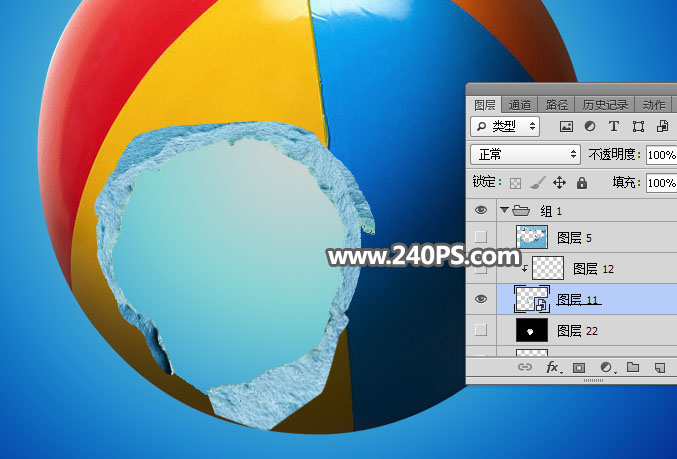Create a new group folder icon
The width and height of the screenshot is (677, 459).
click(x=633, y=367)
